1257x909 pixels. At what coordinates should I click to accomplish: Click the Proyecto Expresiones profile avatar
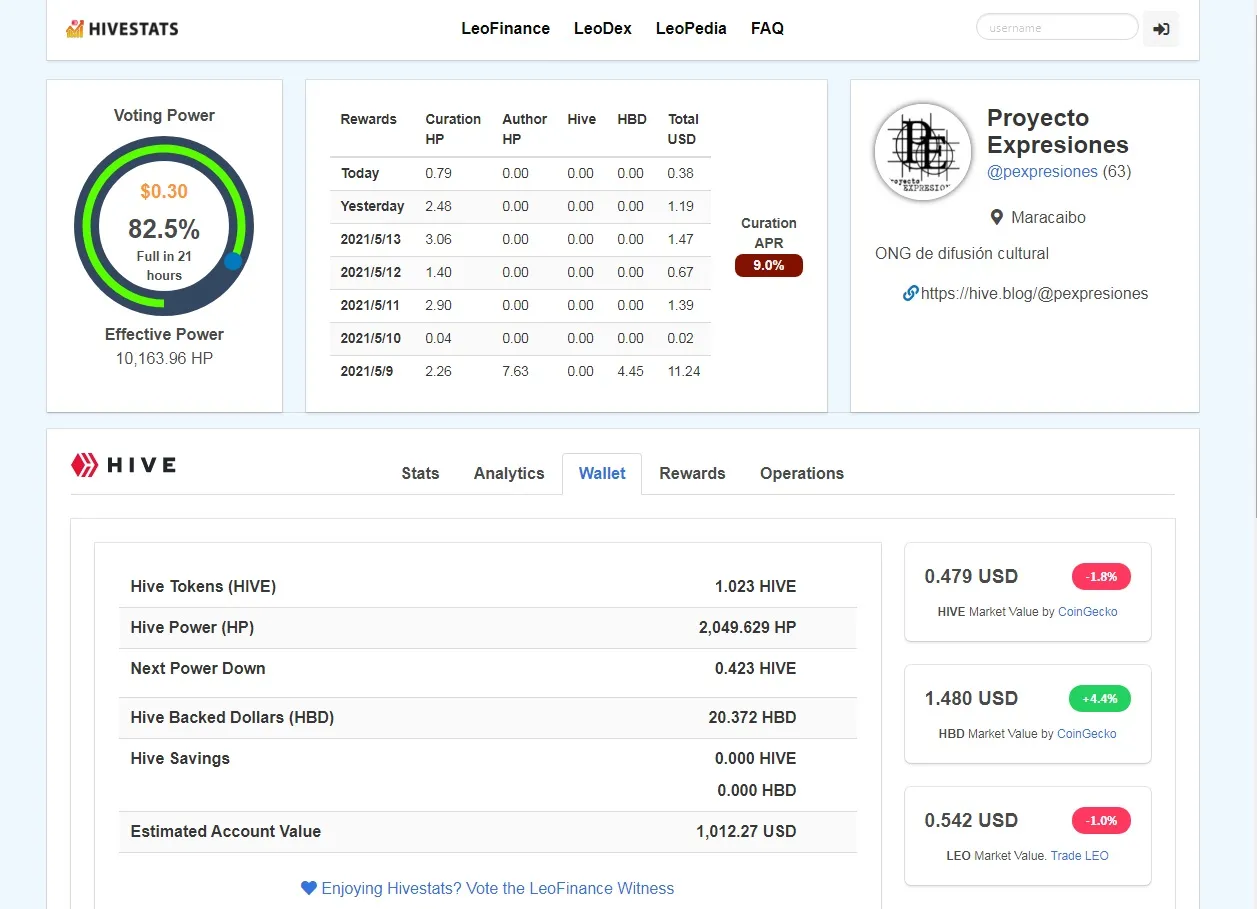pos(922,152)
